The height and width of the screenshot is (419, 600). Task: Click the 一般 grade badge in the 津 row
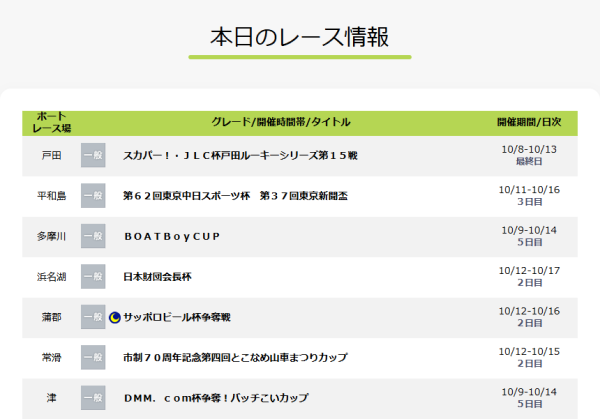tap(92, 398)
